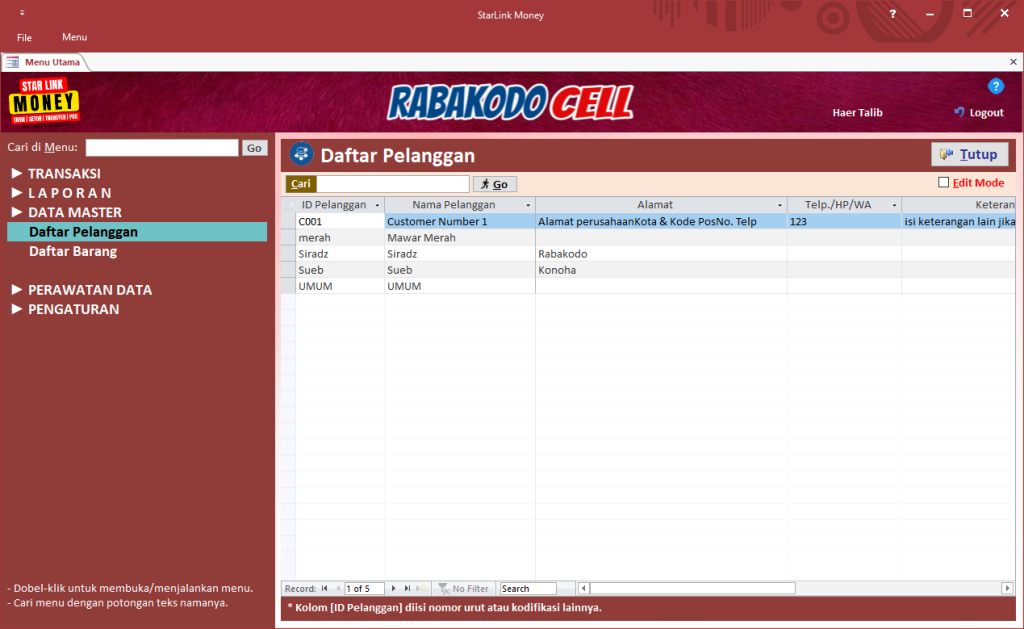Click the Logout link

coord(978,112)
